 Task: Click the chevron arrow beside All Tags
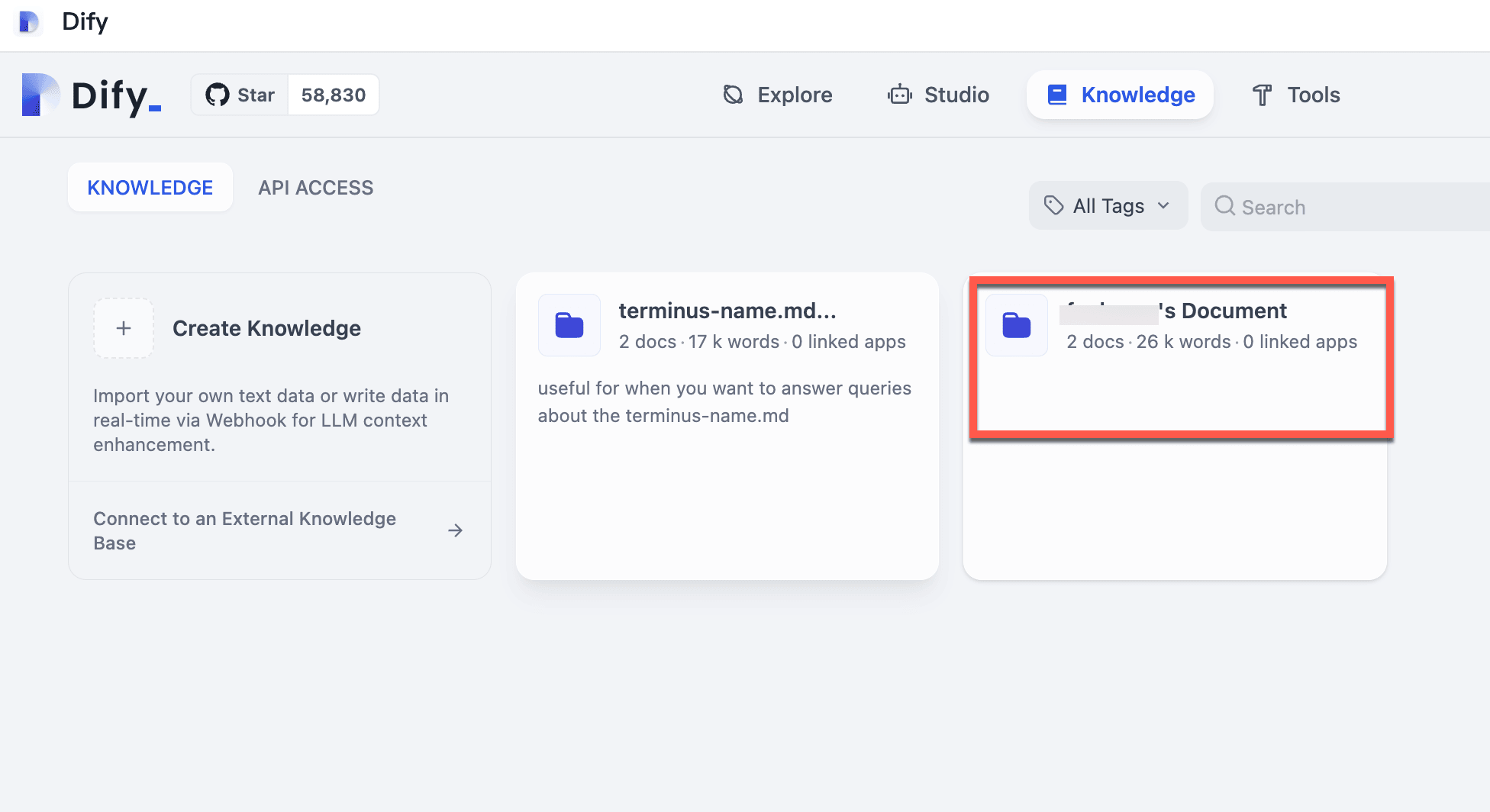pos(1163,205)
